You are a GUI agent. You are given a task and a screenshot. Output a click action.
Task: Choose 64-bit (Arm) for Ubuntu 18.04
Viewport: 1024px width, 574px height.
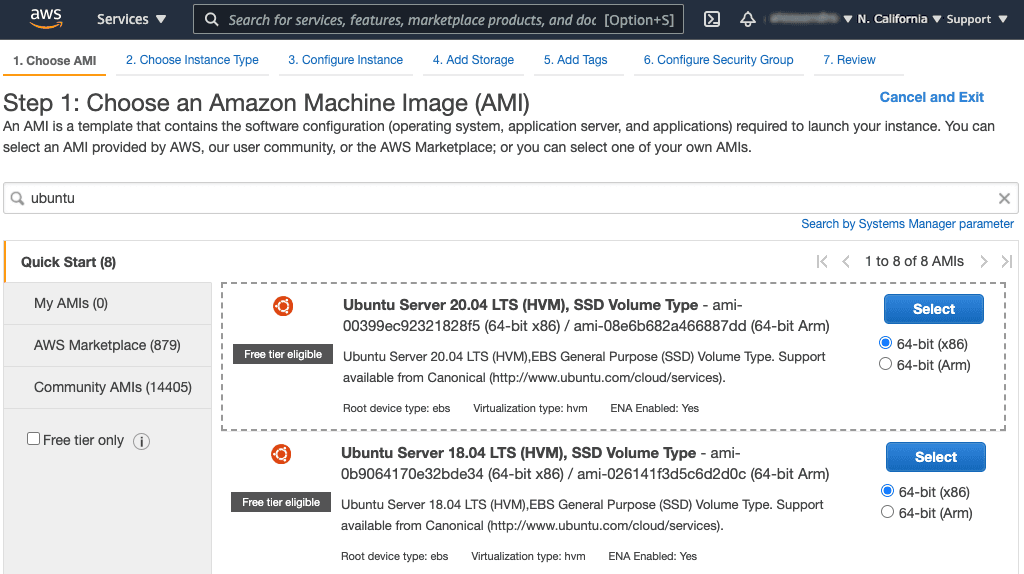click(887, 512)
